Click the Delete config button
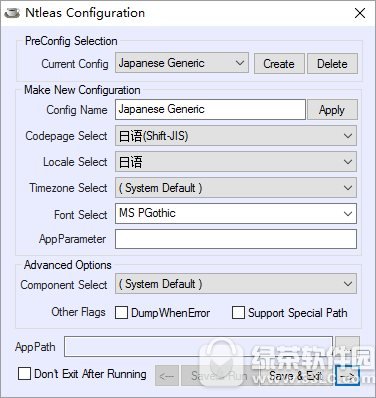 [332, 63]
